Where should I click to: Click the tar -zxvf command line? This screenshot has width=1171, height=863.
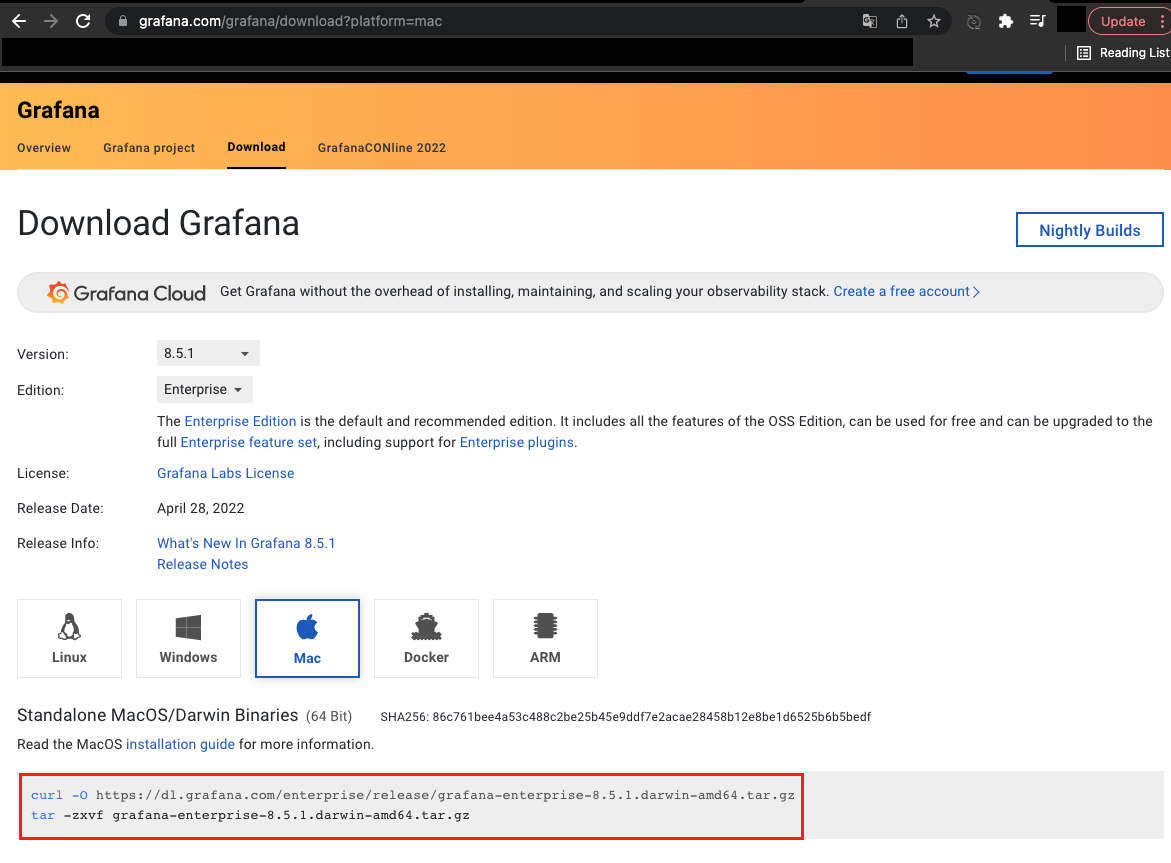pos(250,815)
